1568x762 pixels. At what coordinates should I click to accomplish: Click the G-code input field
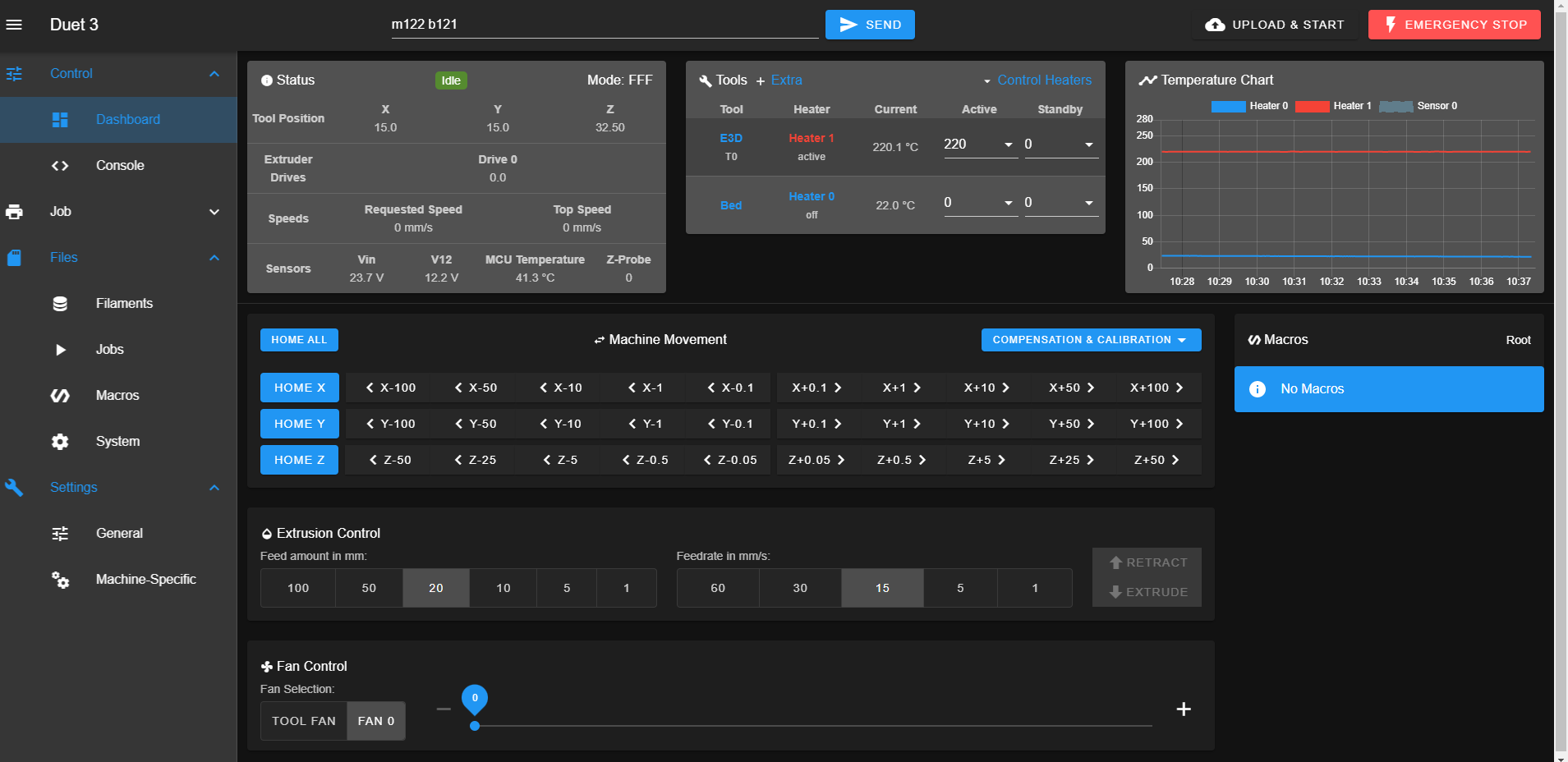[x=605, y=25]
